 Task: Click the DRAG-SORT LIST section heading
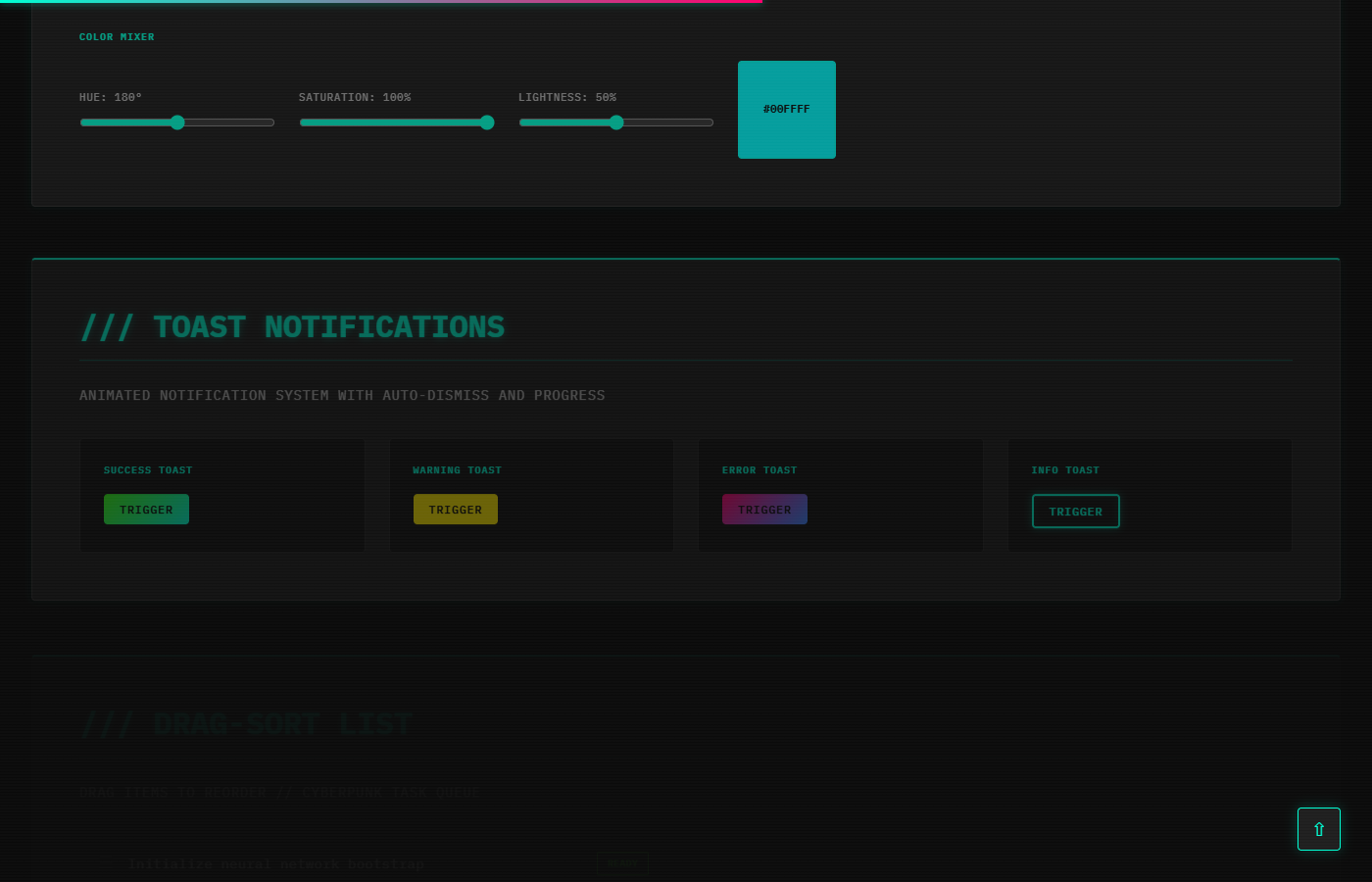pyautogui.click(x=246, y=723)
